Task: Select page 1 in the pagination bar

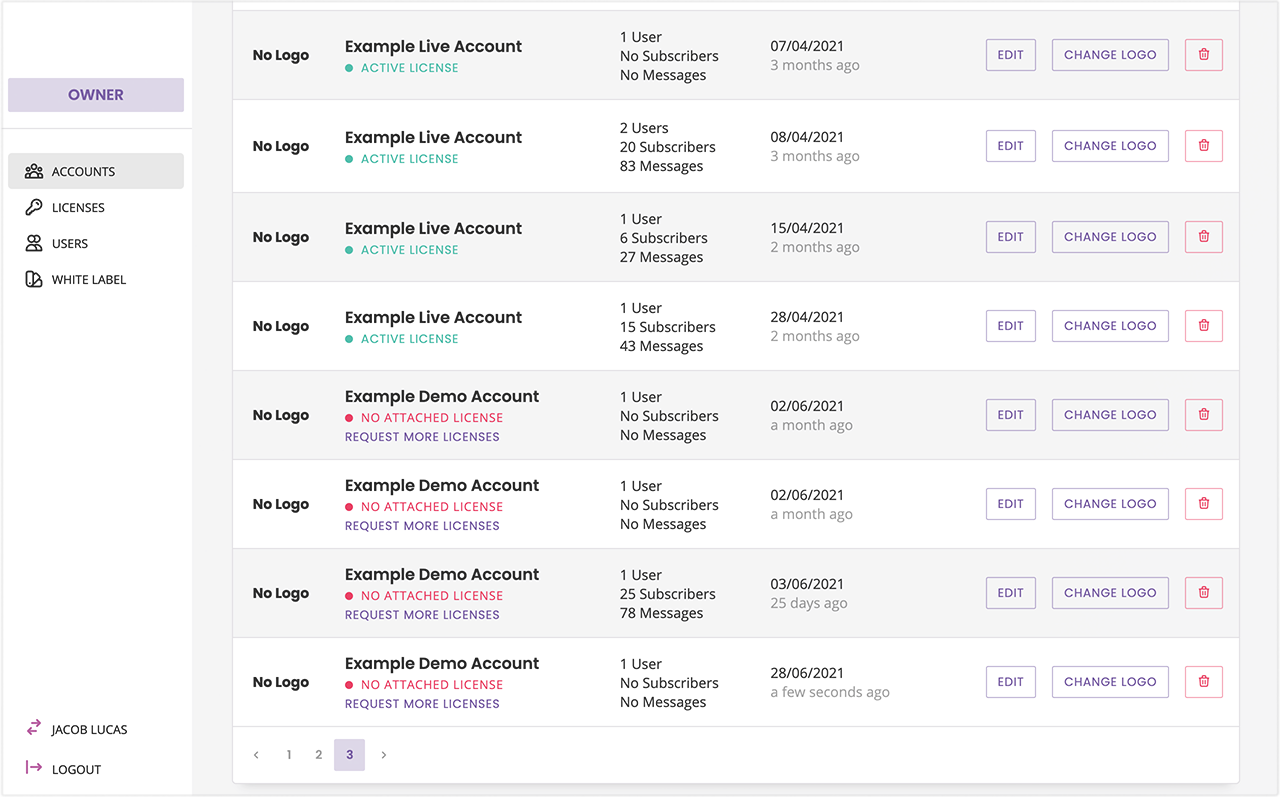Action: point(289,755)
